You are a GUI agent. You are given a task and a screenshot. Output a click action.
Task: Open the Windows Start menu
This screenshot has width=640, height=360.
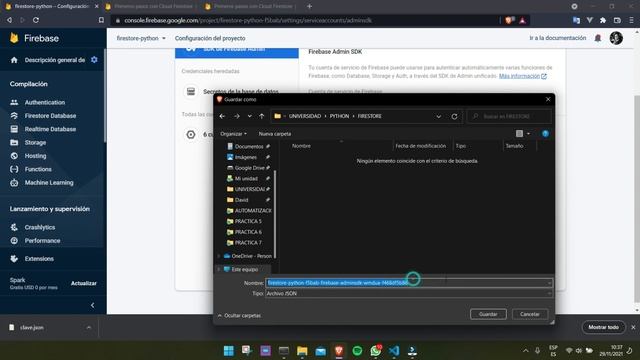[229, 351]
